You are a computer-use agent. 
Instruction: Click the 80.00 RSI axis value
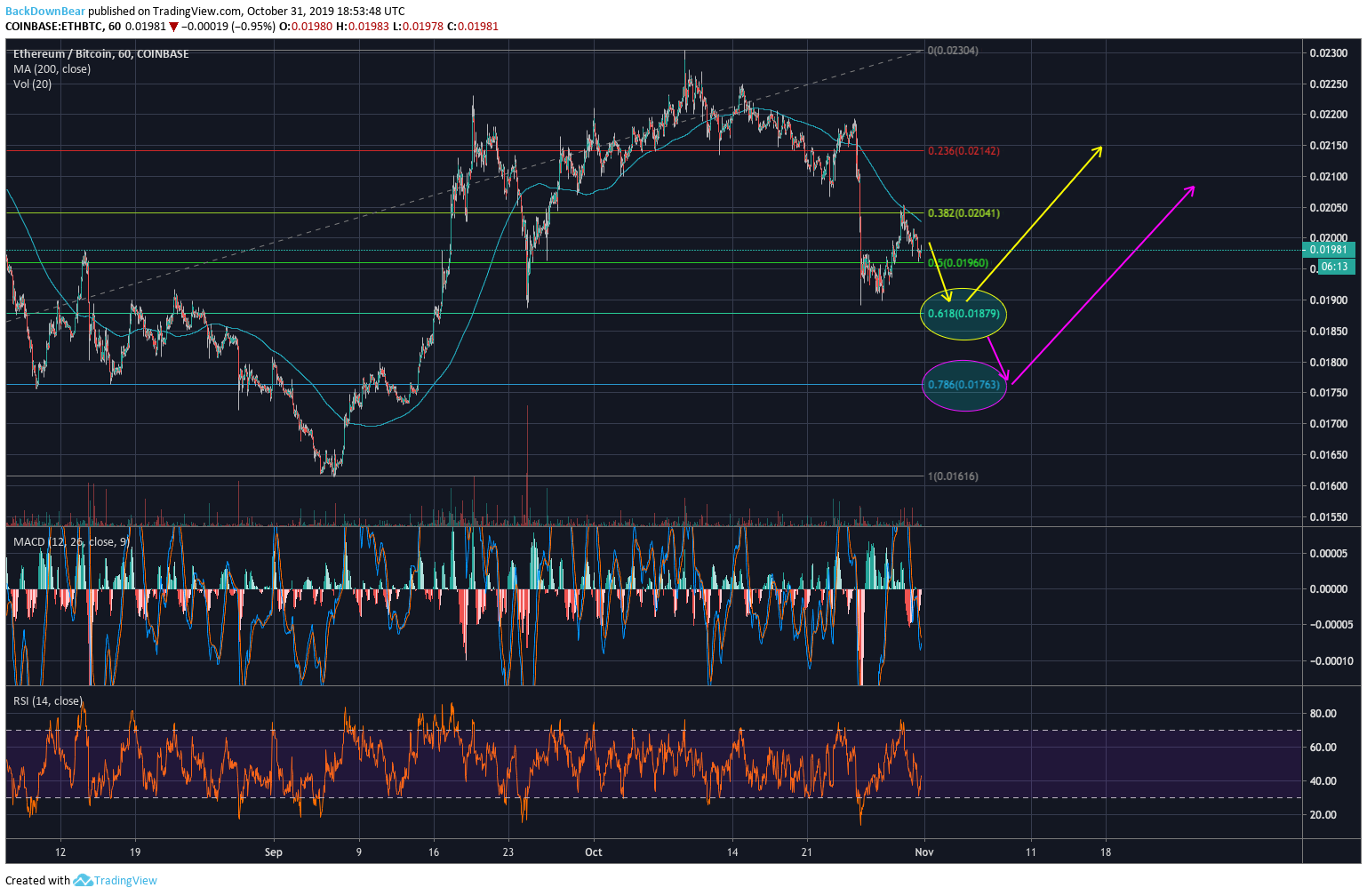1323,714
